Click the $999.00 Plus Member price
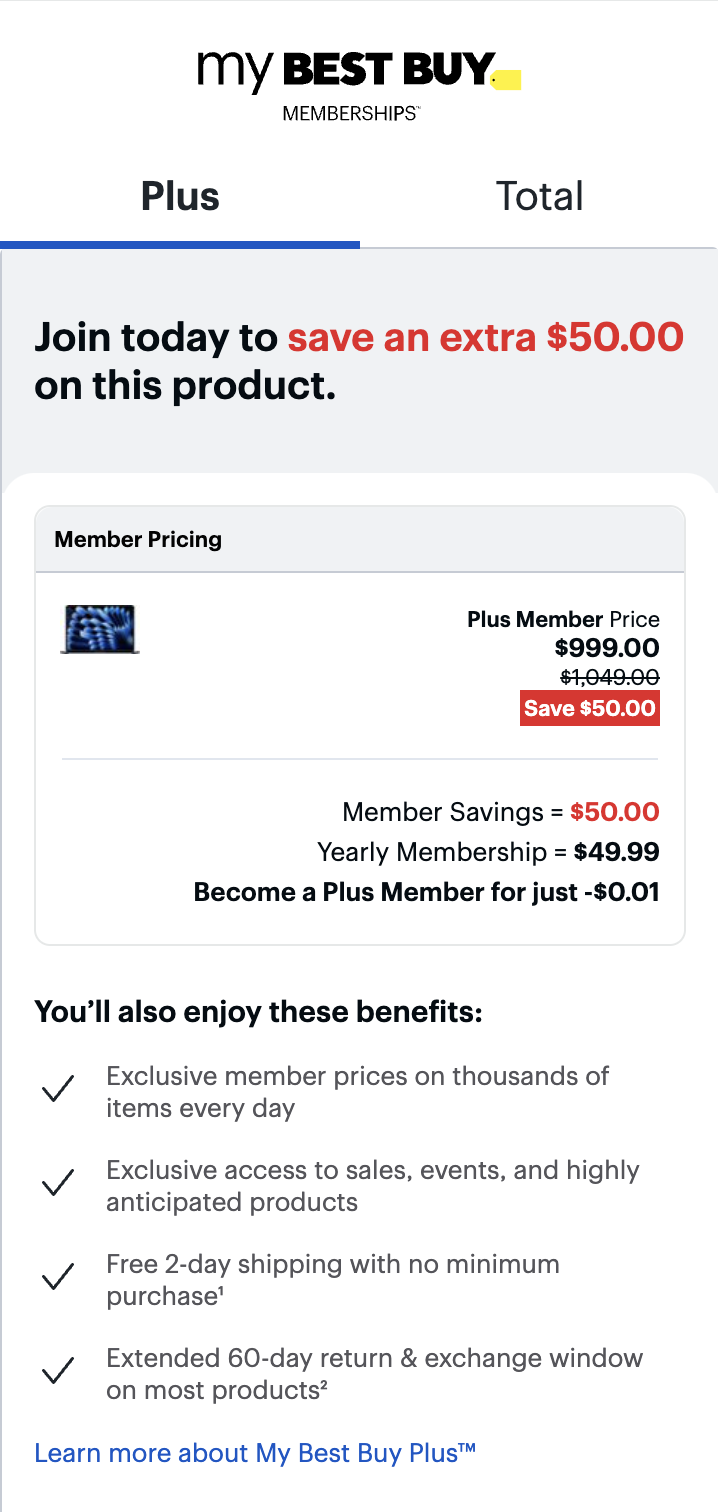 click(x=607, y=648)
